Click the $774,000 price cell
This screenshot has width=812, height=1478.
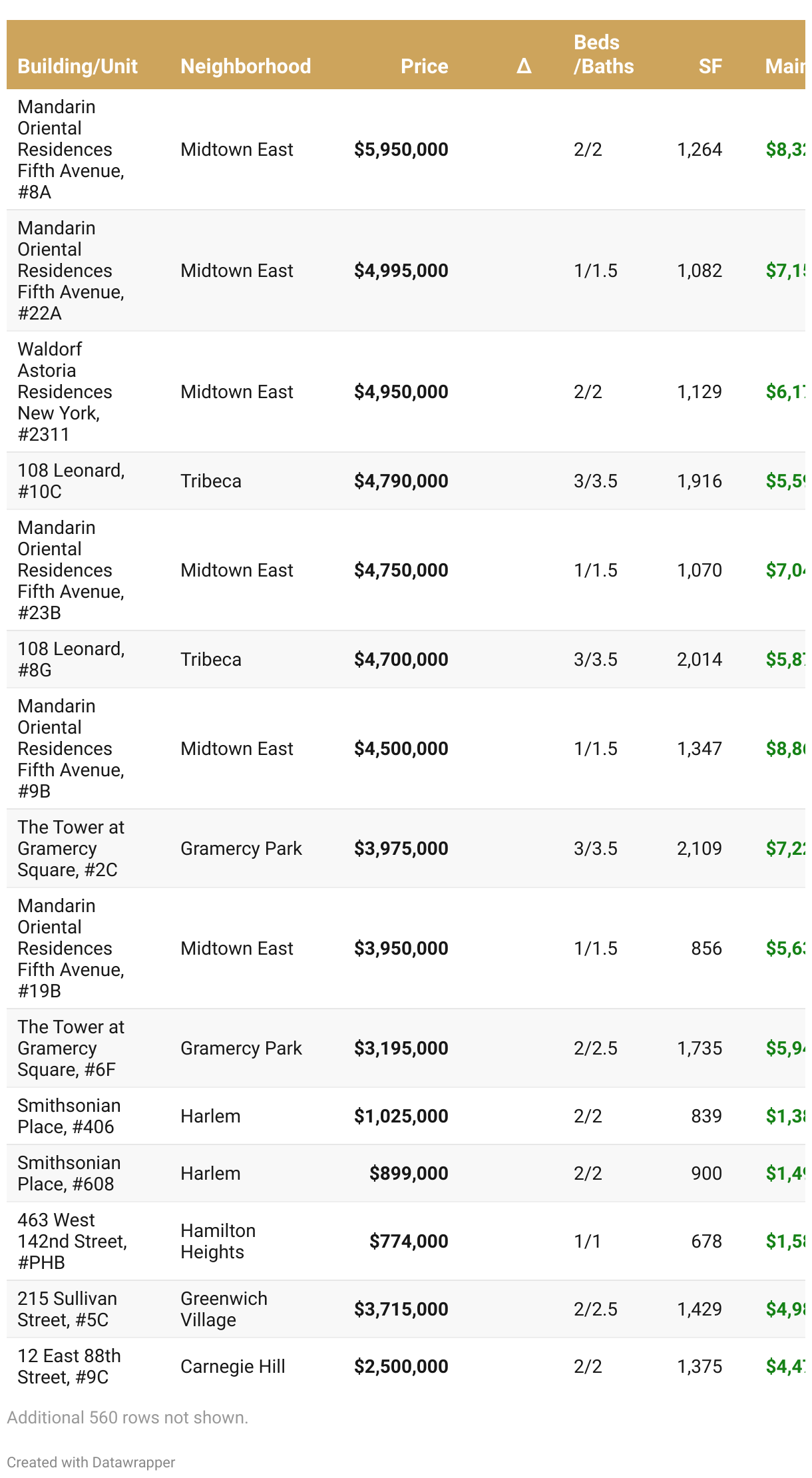409,1241
